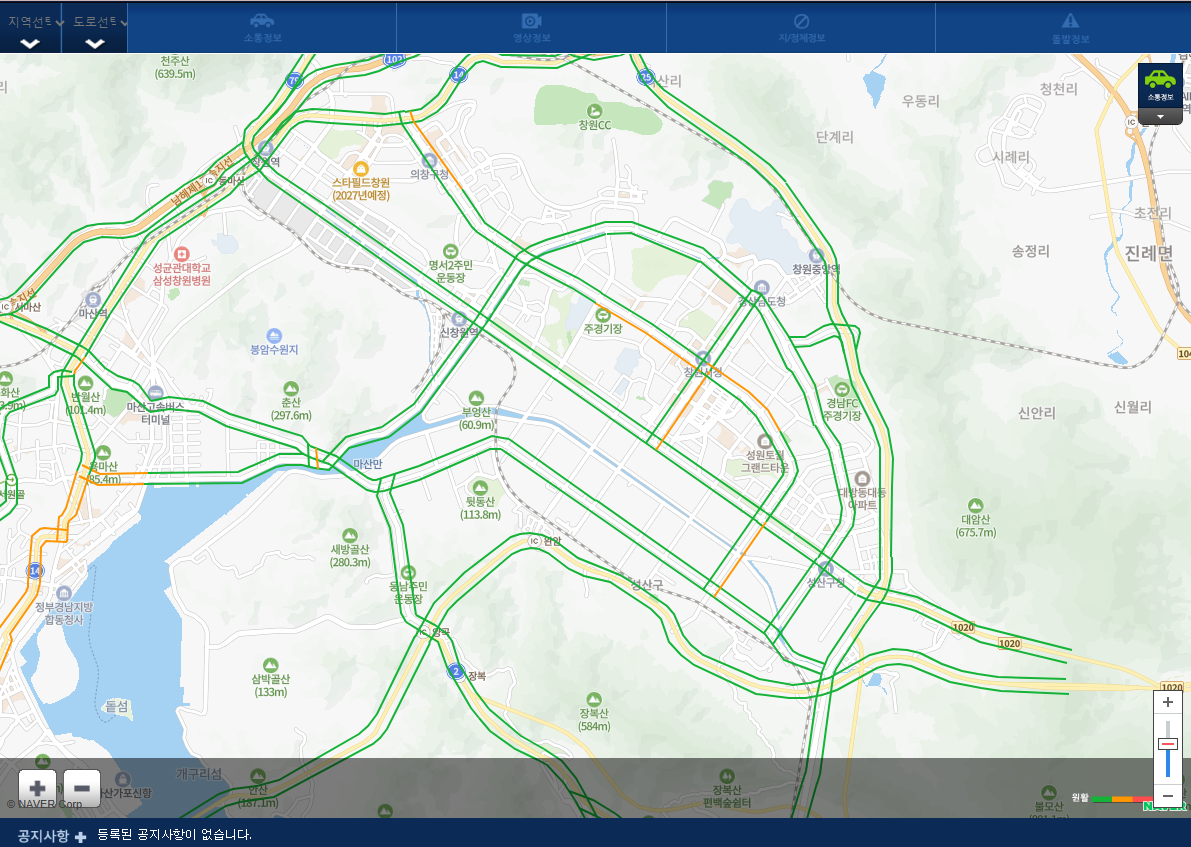
Task: Select the 창원CC golf course marker
Action: [x=595, y=112]
